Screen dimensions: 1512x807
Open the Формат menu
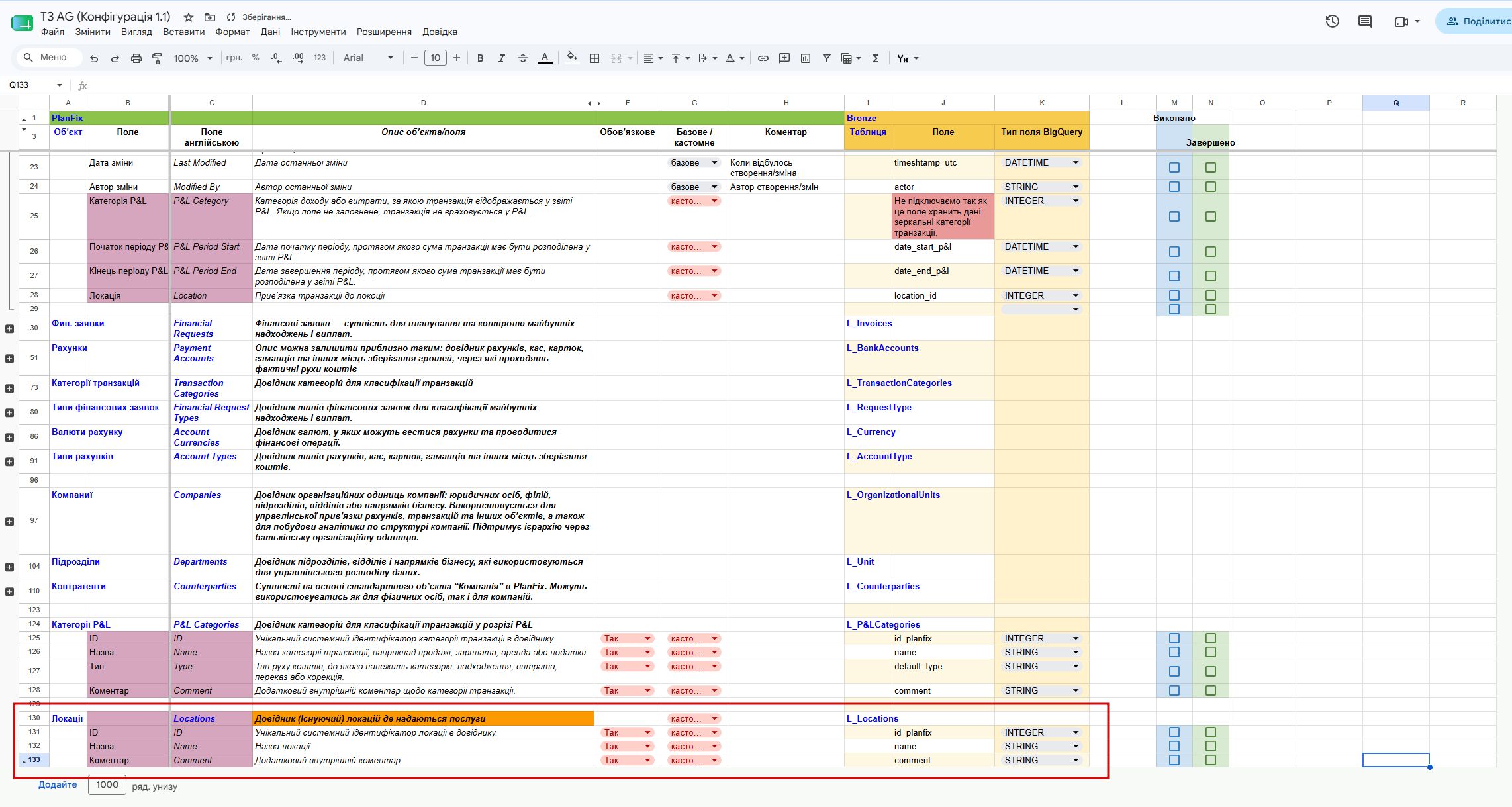(232, 32)
